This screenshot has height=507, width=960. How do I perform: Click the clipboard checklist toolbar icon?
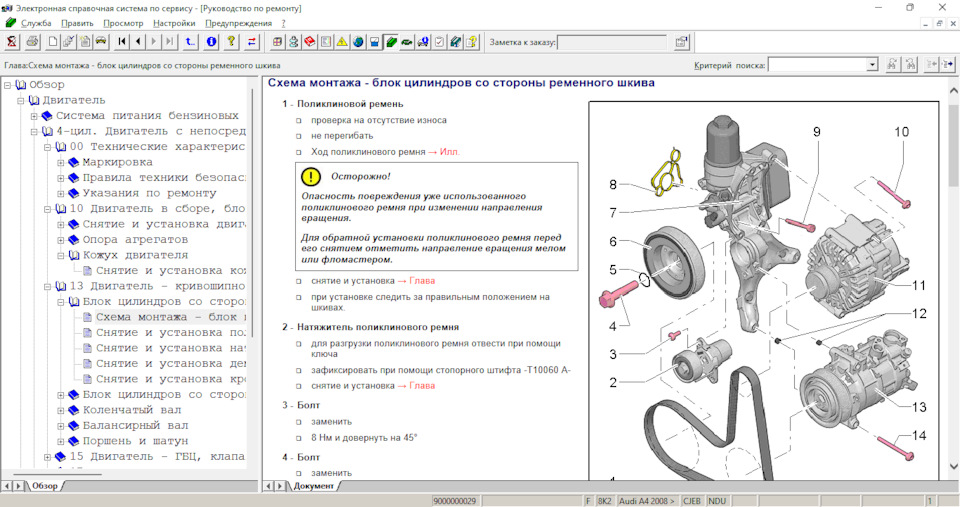click(439, 42)
